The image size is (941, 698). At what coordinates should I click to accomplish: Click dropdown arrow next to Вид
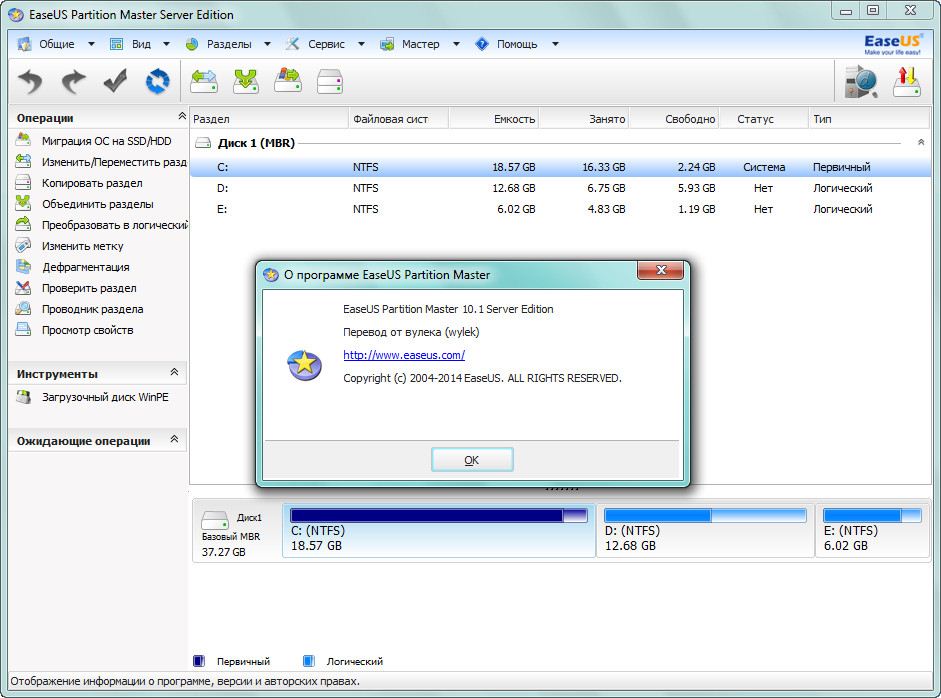(x=166, y=44)
